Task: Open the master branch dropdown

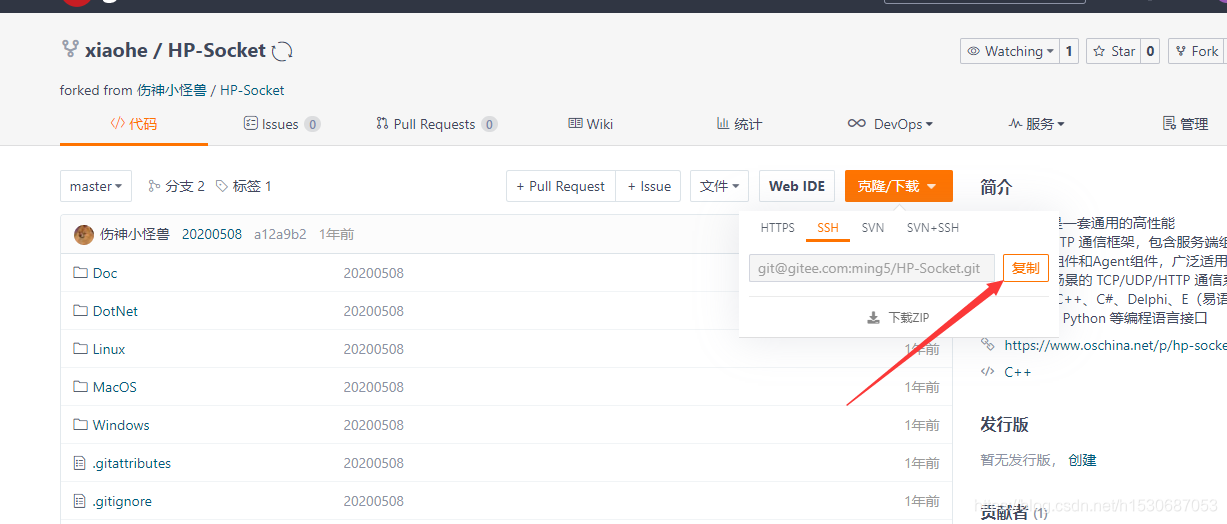Action: [x=96, y=186]
